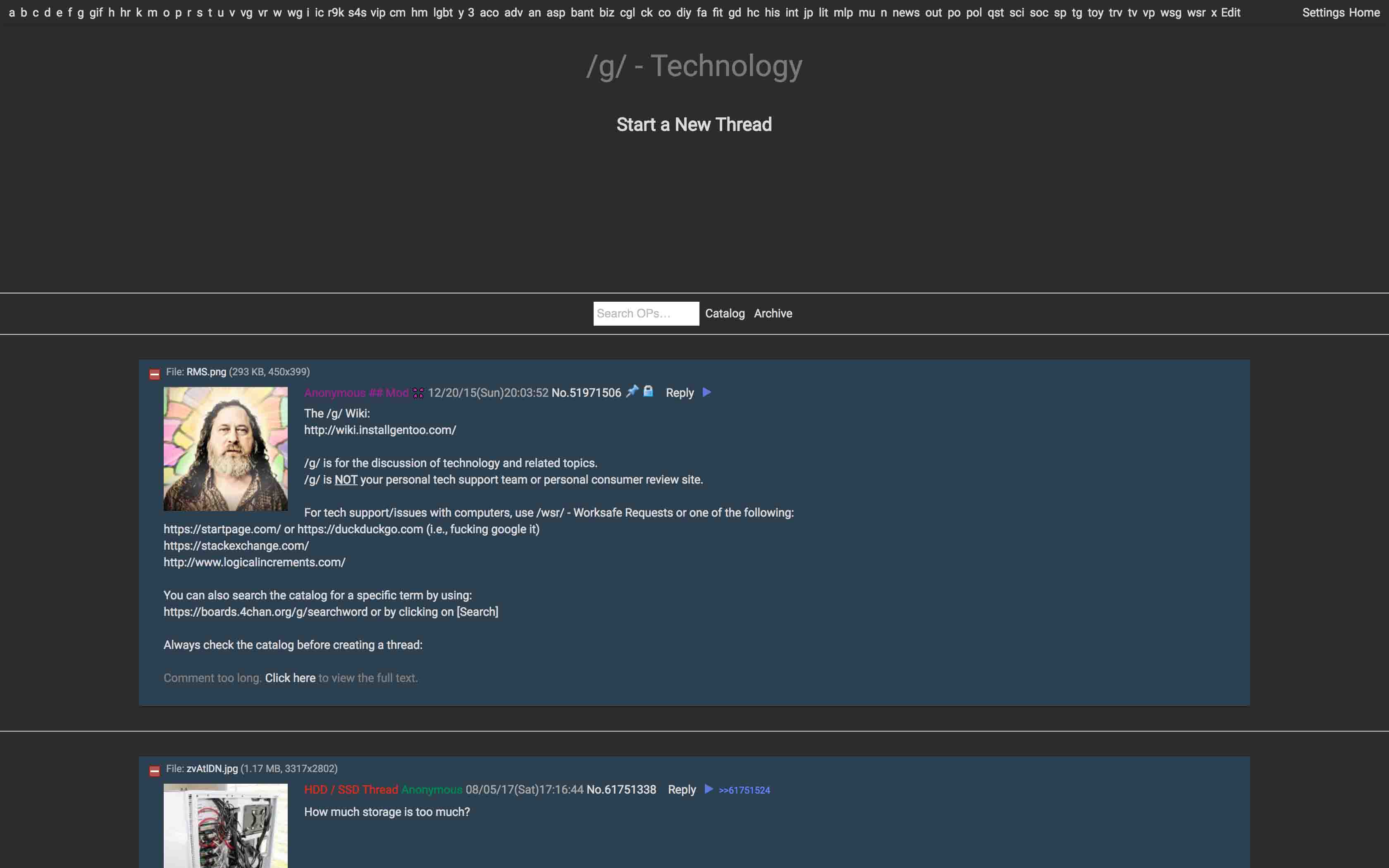This screenshot has height=868, width=1389.
Task: Navigate to the news board
Action: (x=906, y=13)
